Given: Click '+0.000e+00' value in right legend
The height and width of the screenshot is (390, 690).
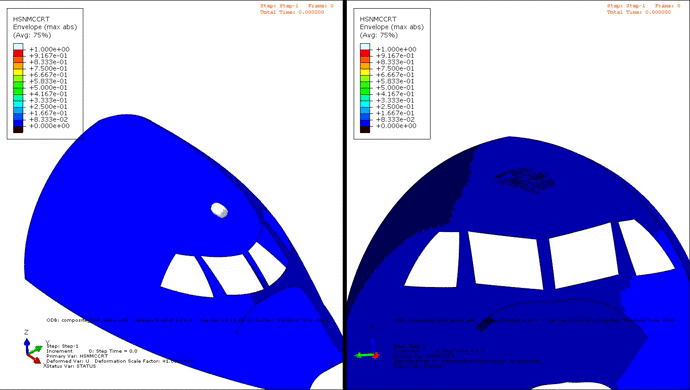Looking at the screenshot, I should [x=396, y=126].
